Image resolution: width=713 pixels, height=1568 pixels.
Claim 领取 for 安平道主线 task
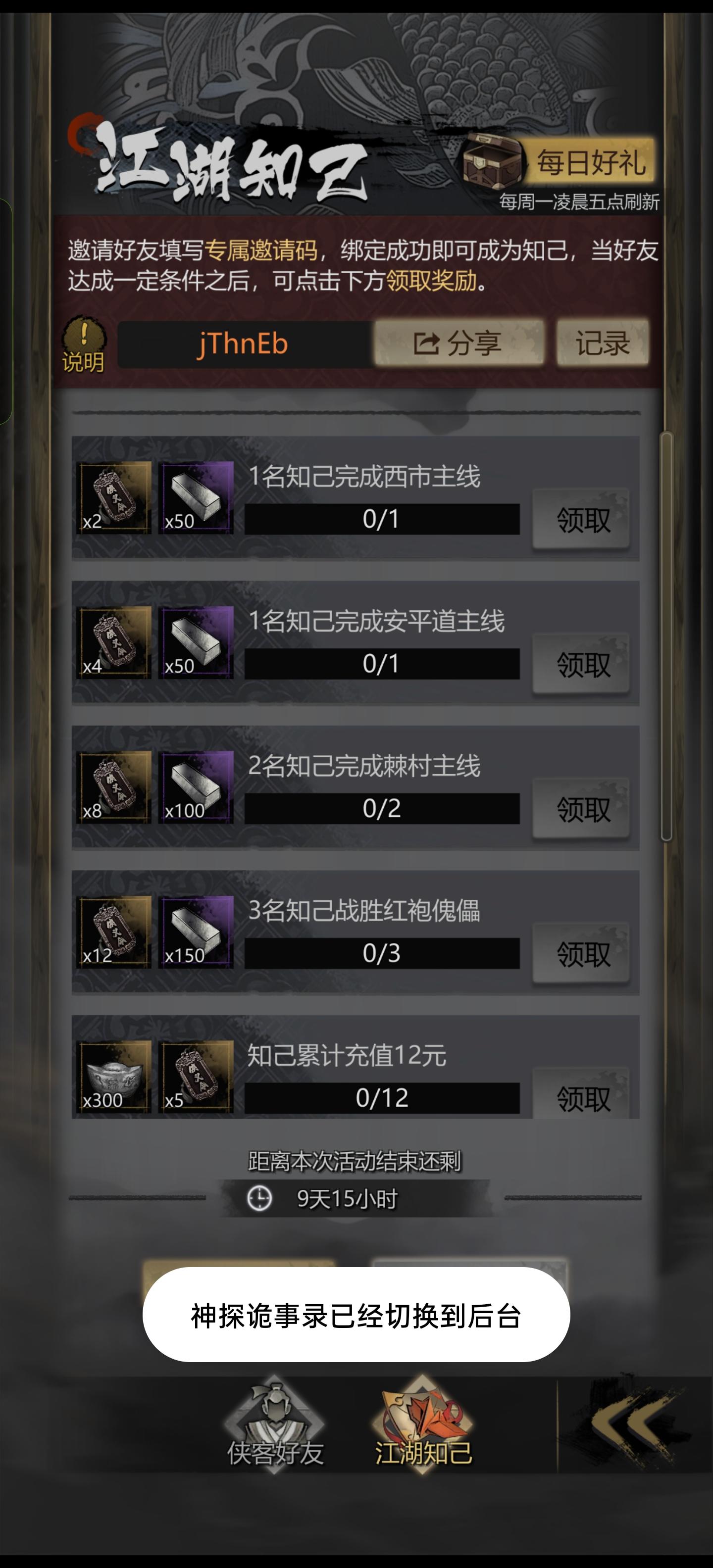tap(582, 664)
